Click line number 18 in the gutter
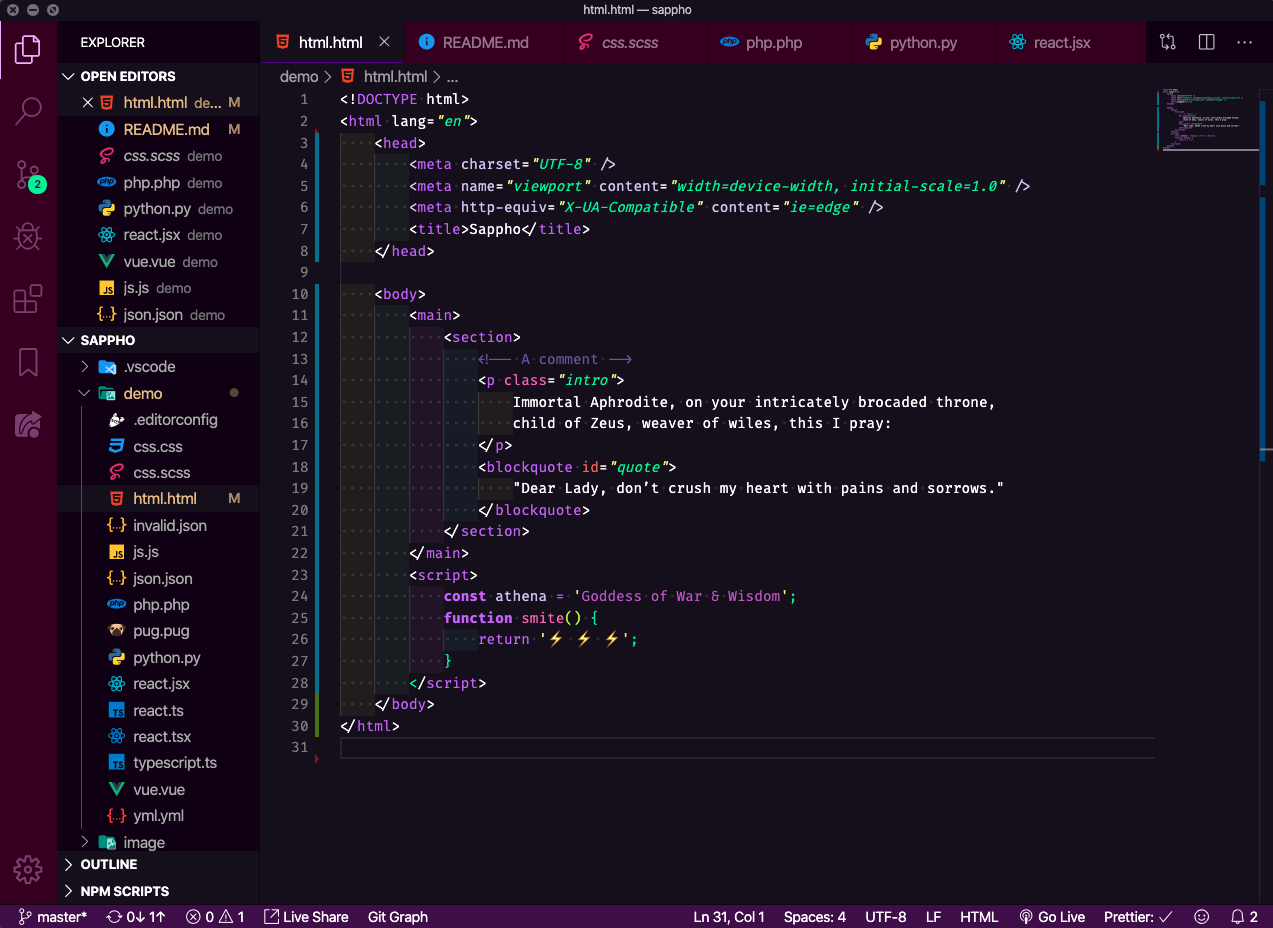The image size is (1273, 928). pos(299,467)
